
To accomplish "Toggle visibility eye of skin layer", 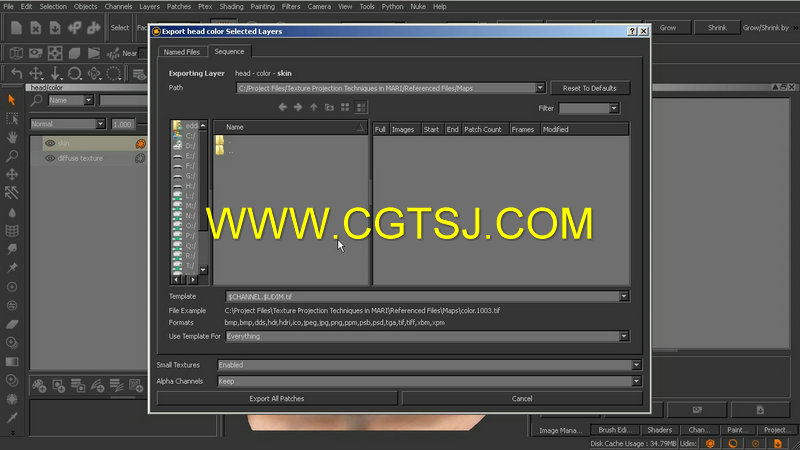I will coord(50,143).
